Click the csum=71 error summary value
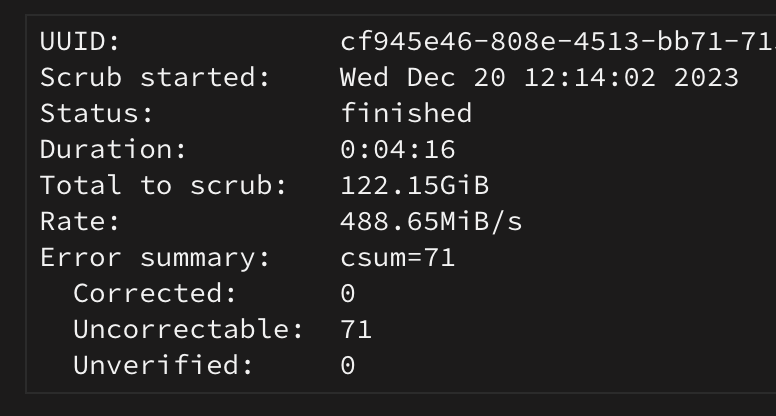Viewport: 776px width, 416px height. pos(398,258)
